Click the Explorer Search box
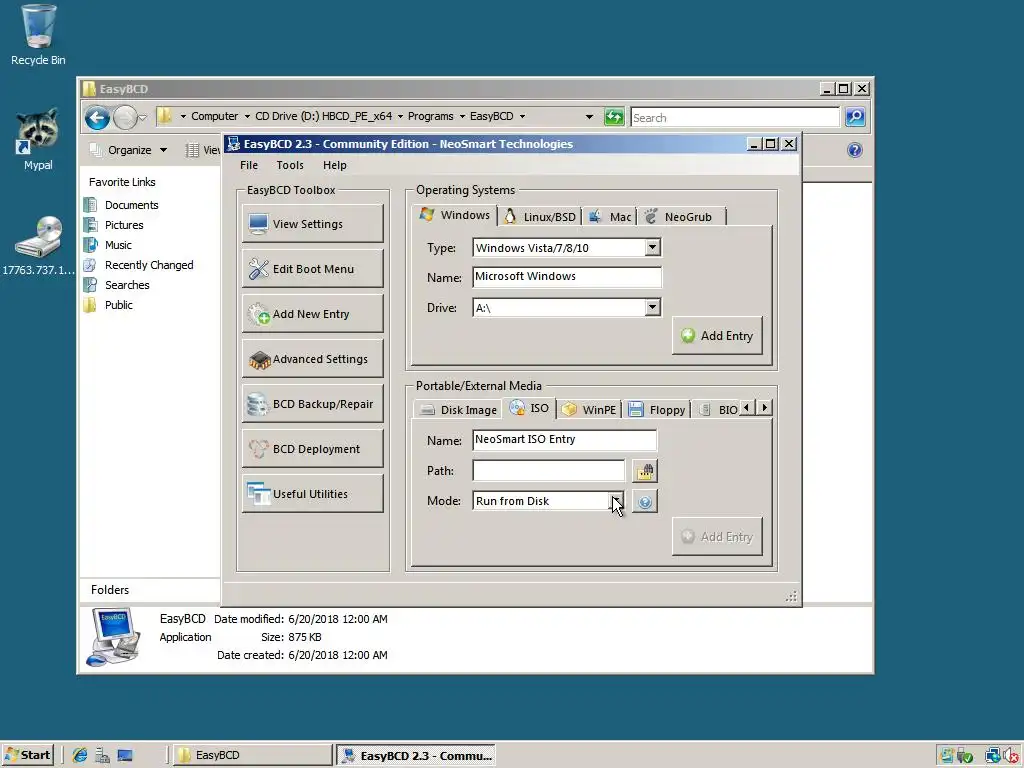 click(735, 118)
